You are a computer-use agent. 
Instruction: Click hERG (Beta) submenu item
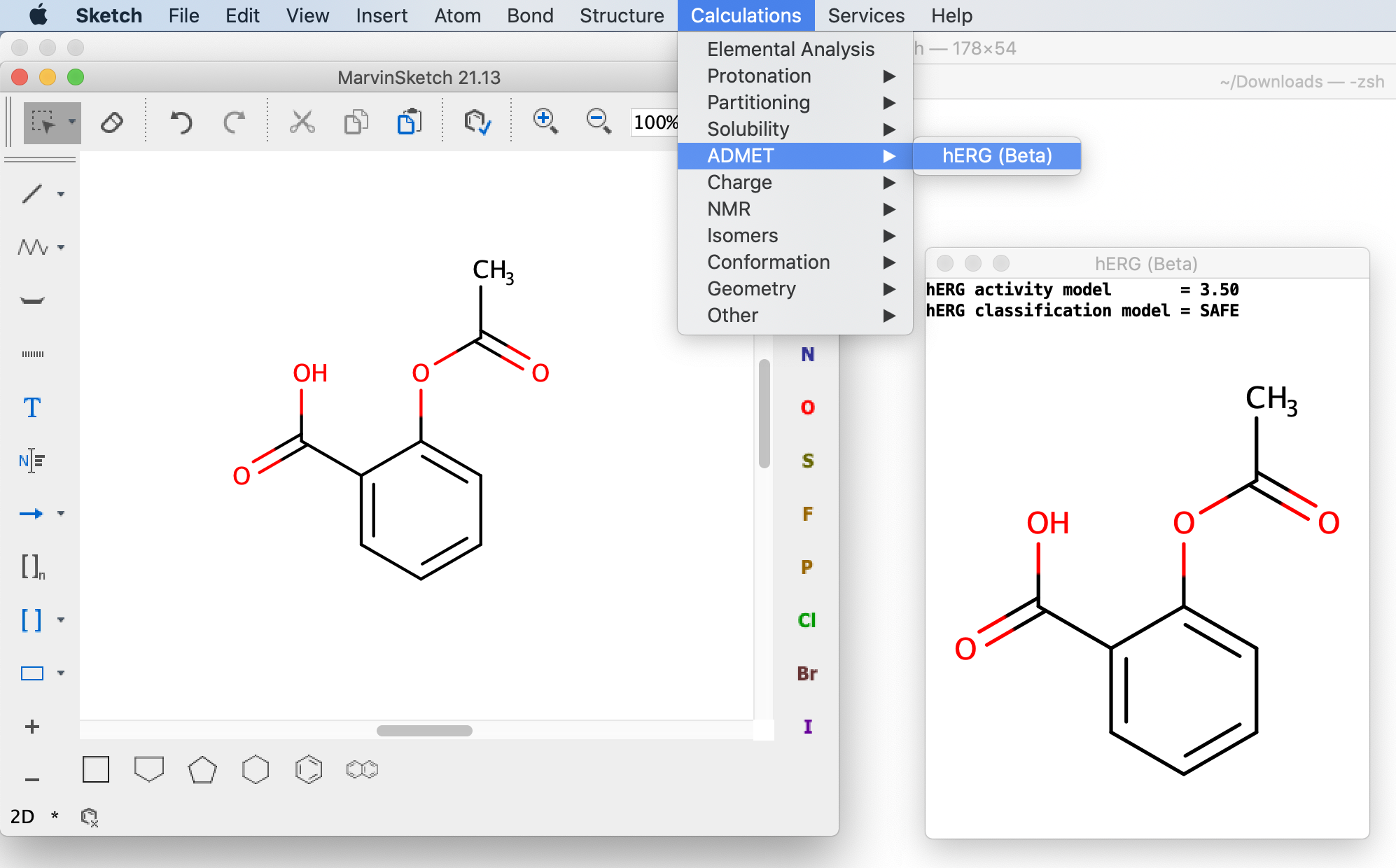click(996, 155)
